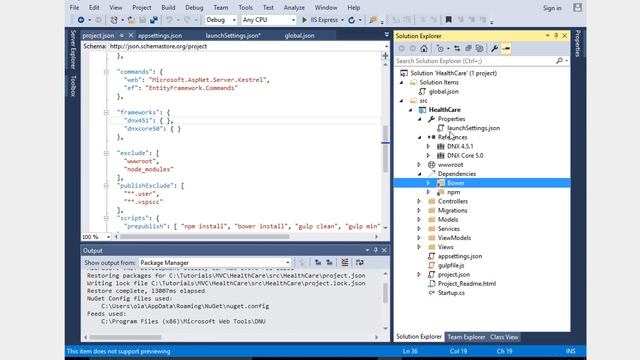
Task: Click the Browser Refresh icon
Action: tap(351, 20)
